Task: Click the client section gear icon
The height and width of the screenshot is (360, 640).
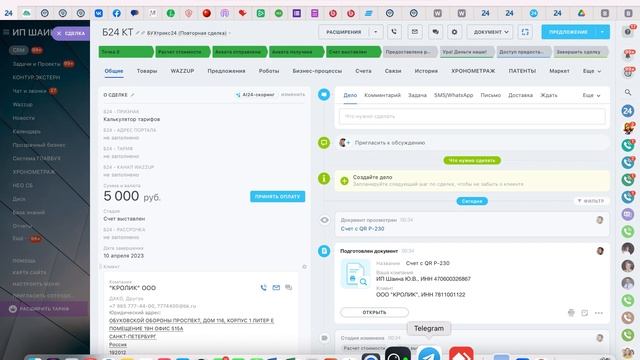Action: pyautogui.click(x=304, y=267)
